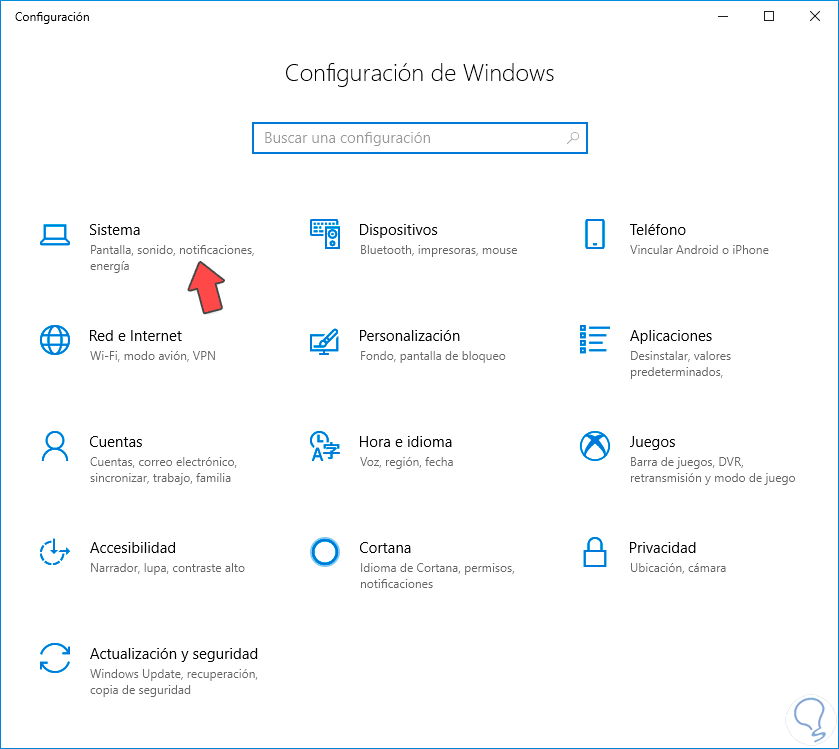Open the Dispositivos keyboard and speaker icon
This screenshot has width=839, height=749.
[325, 234]
